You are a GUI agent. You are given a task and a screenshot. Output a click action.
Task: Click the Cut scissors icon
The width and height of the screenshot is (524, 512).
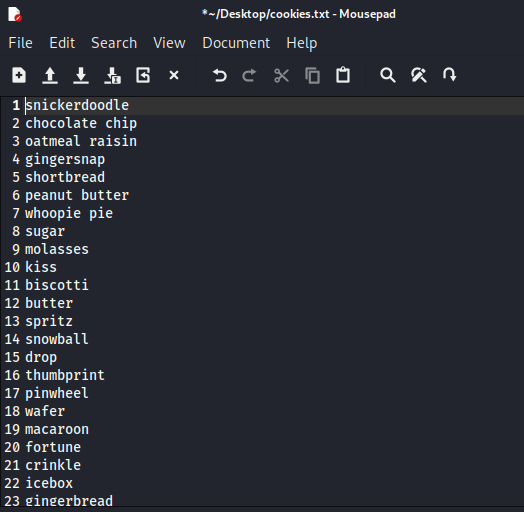tap(281, 75)
